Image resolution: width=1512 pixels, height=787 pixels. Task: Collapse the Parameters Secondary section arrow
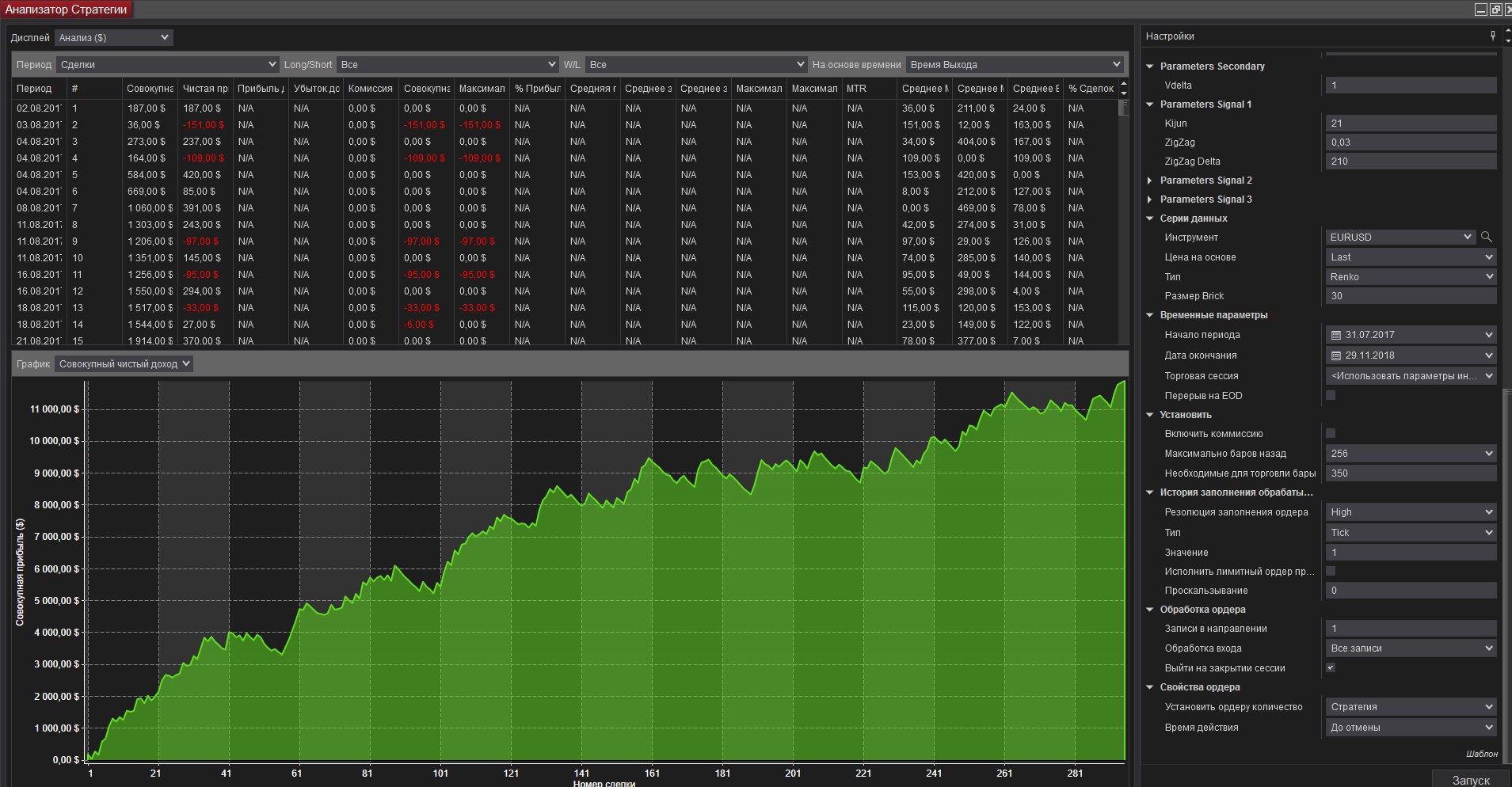click(x=1149, y=67)
